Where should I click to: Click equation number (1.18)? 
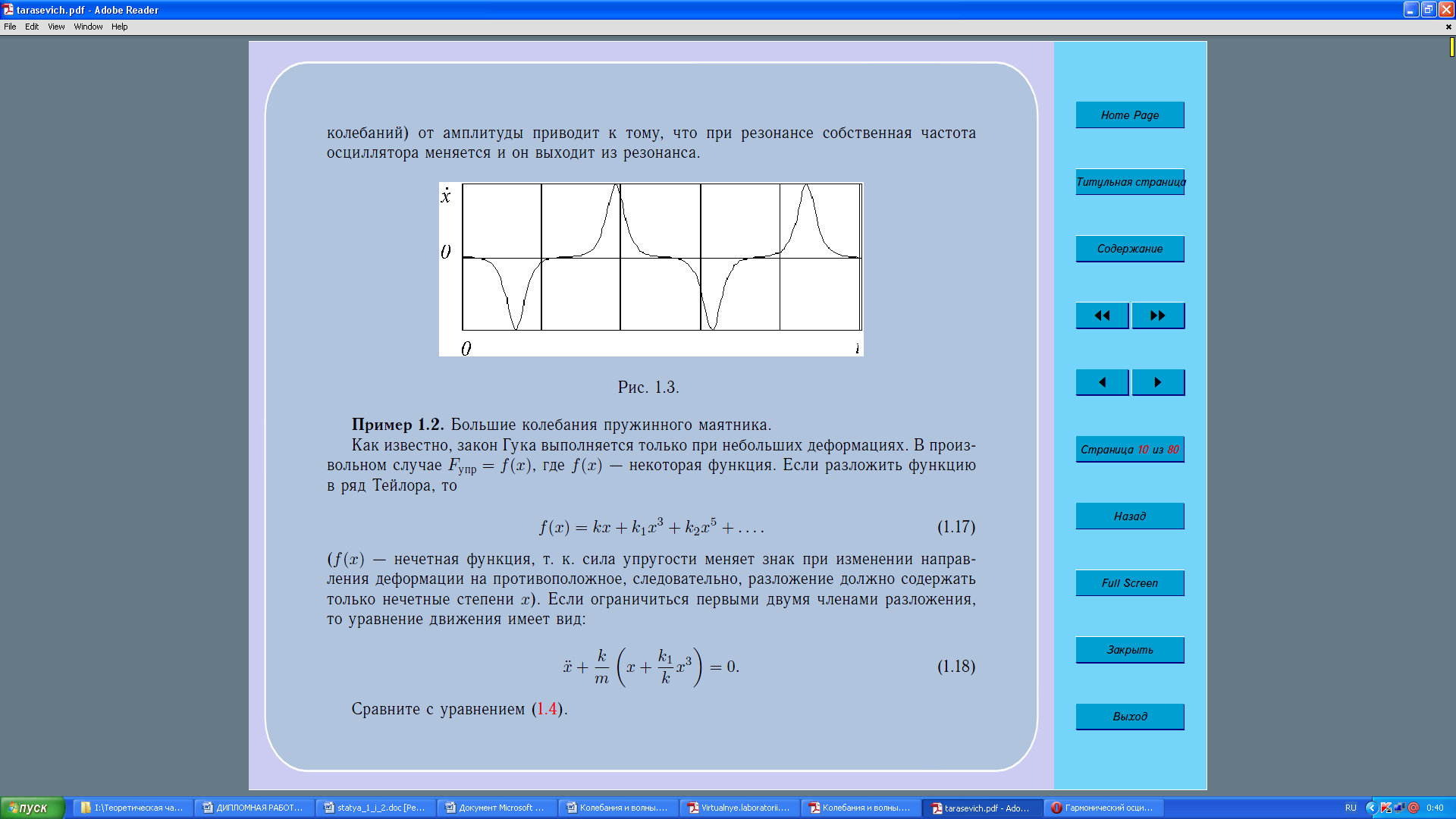[956, 667]
